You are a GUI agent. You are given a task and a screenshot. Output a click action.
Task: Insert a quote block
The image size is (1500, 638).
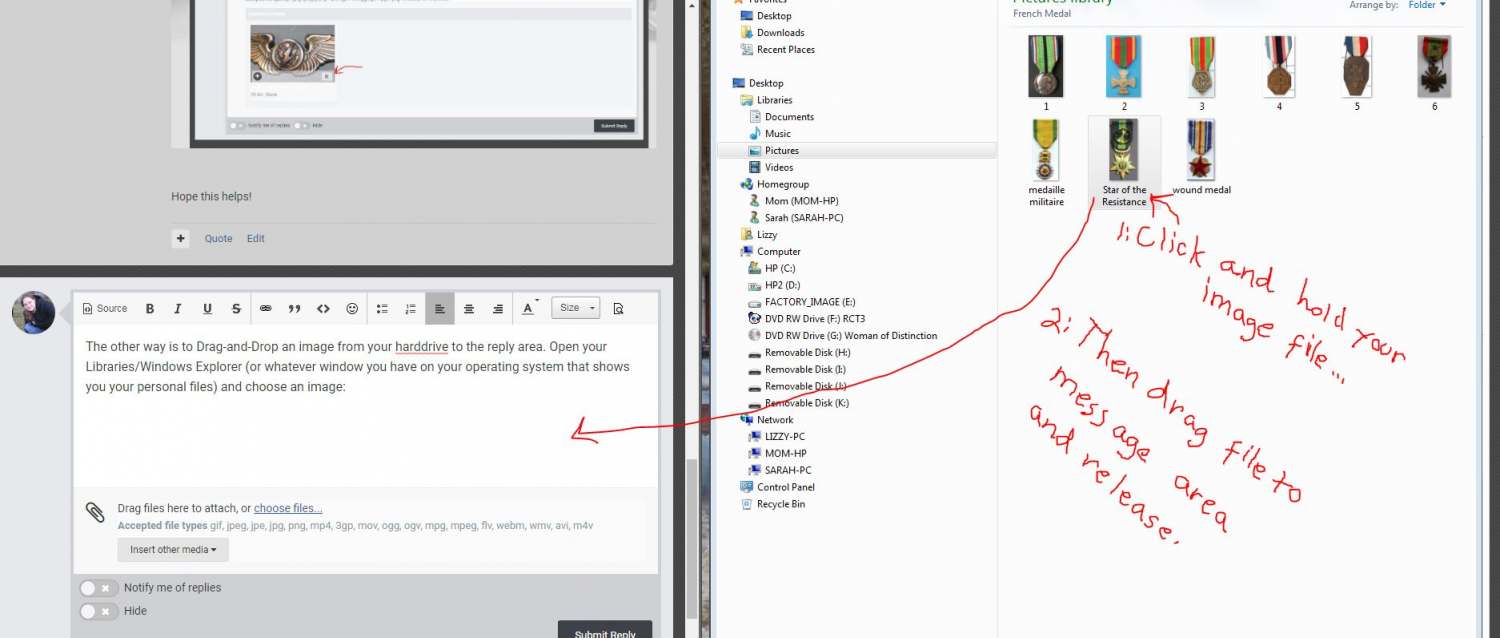click(294, 308)
